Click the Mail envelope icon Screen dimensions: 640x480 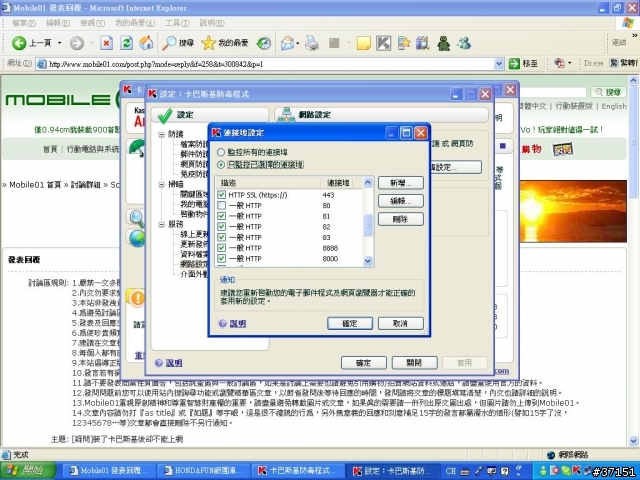coord(287,43)
